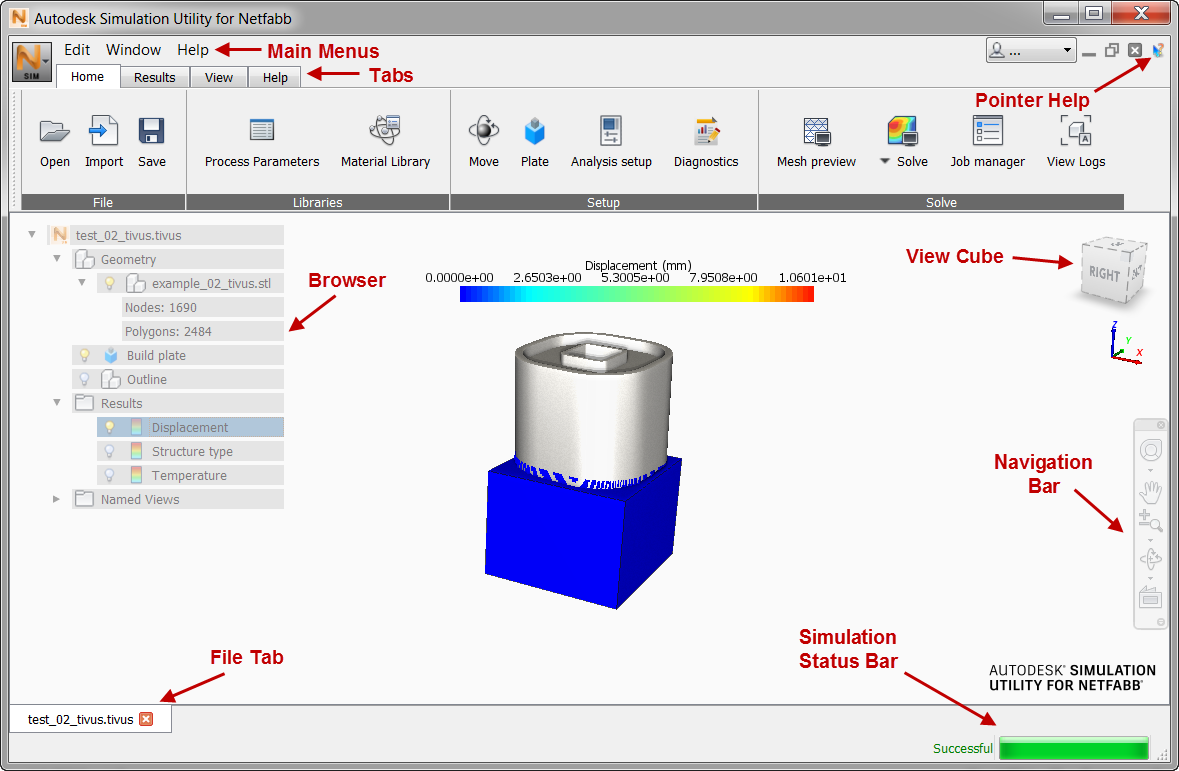Viewport: 1179px width, 771px height.
Task: Toggle visibility of example_02_tivus.stl
Action: (109, 284)
